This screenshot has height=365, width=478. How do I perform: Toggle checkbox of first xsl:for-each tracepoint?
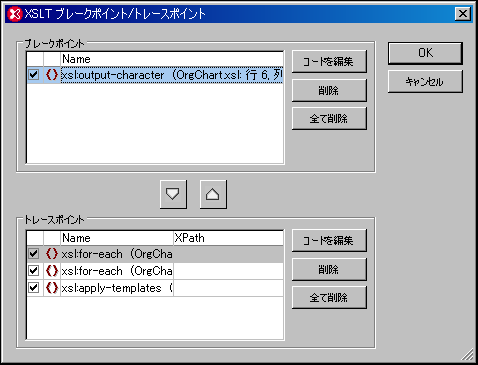(34, 254)
